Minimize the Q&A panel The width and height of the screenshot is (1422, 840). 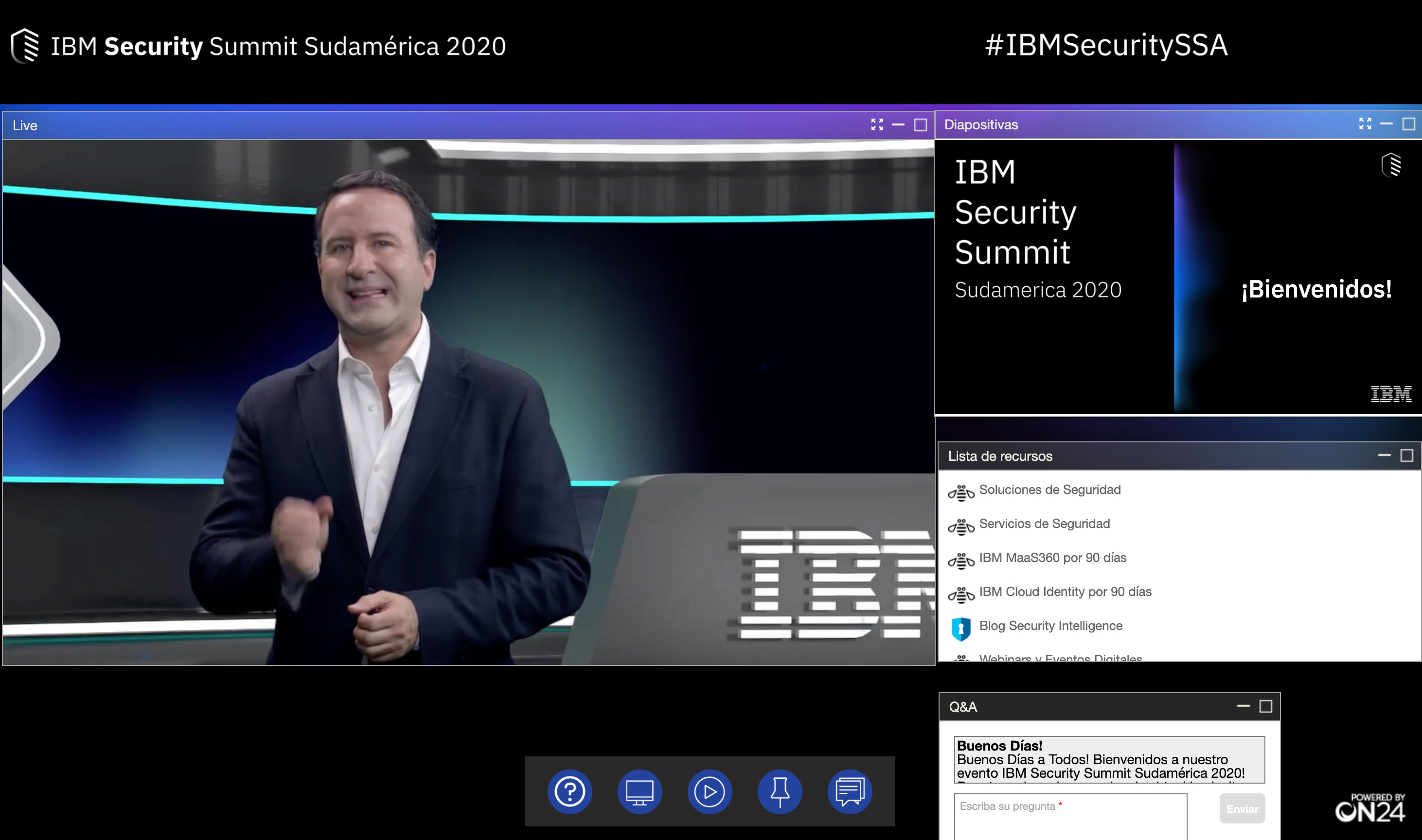[1243, 706]
